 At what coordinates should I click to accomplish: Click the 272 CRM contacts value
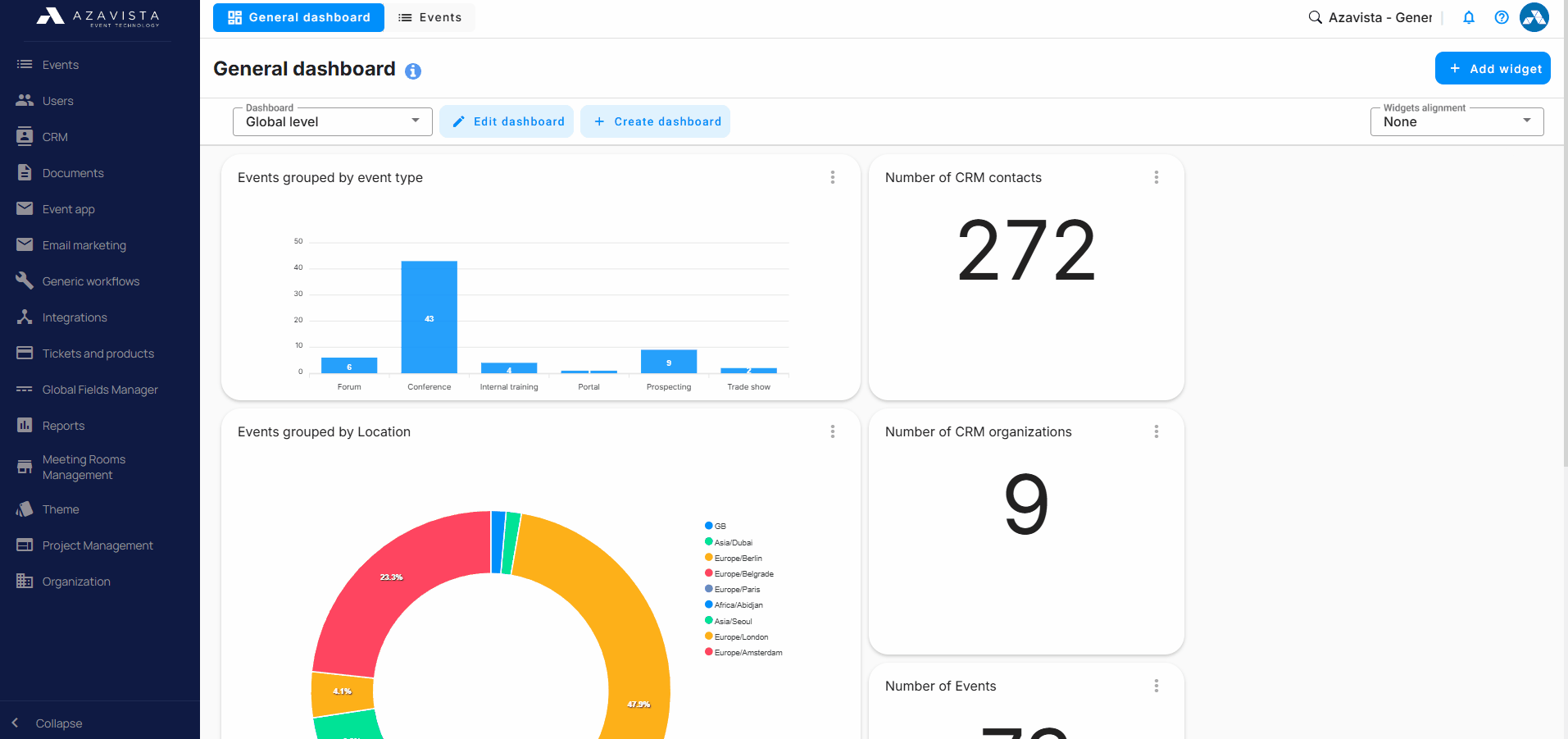coord(1026,251)
